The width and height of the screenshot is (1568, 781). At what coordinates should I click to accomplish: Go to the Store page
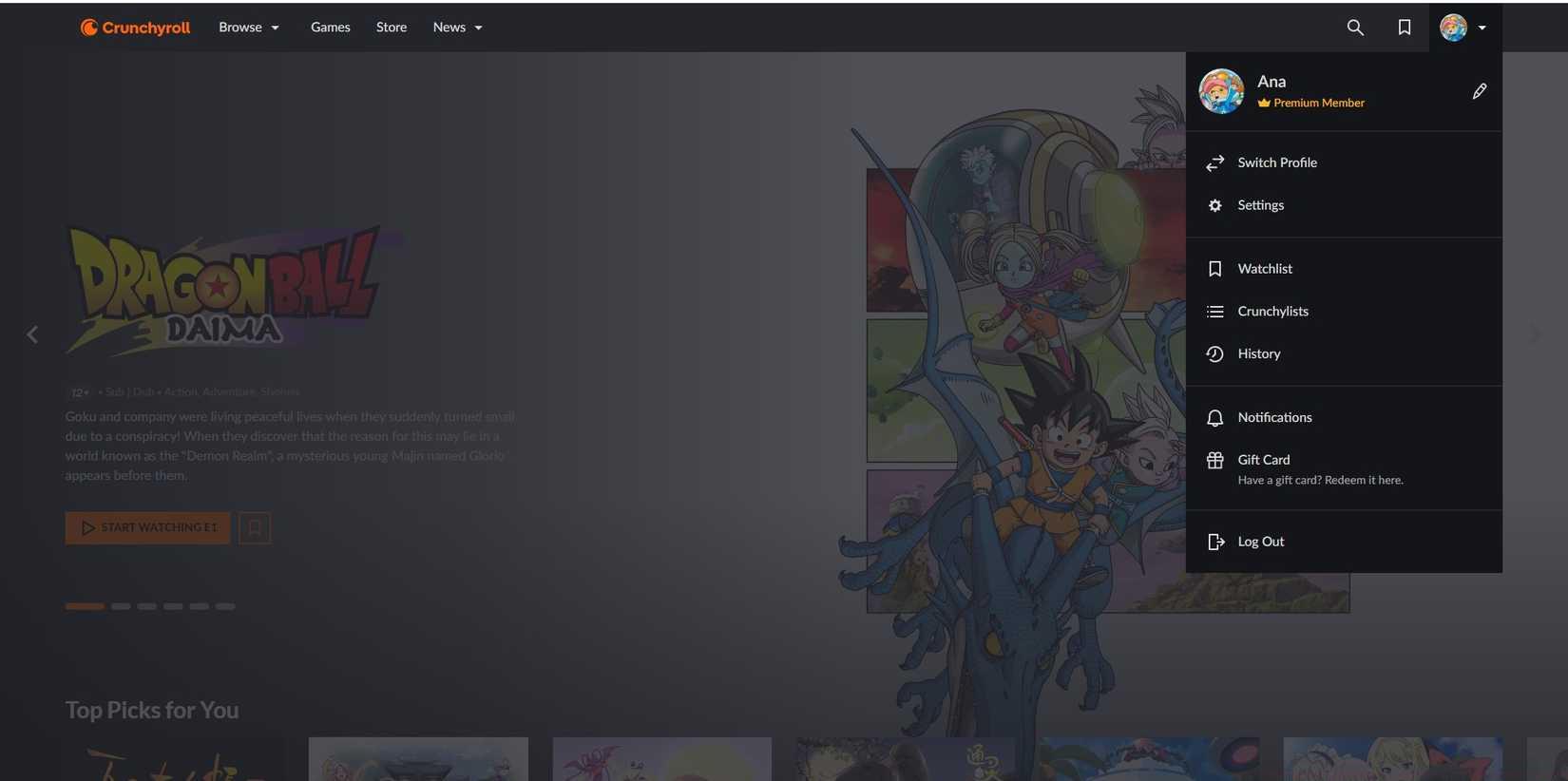tap(391, 28)
